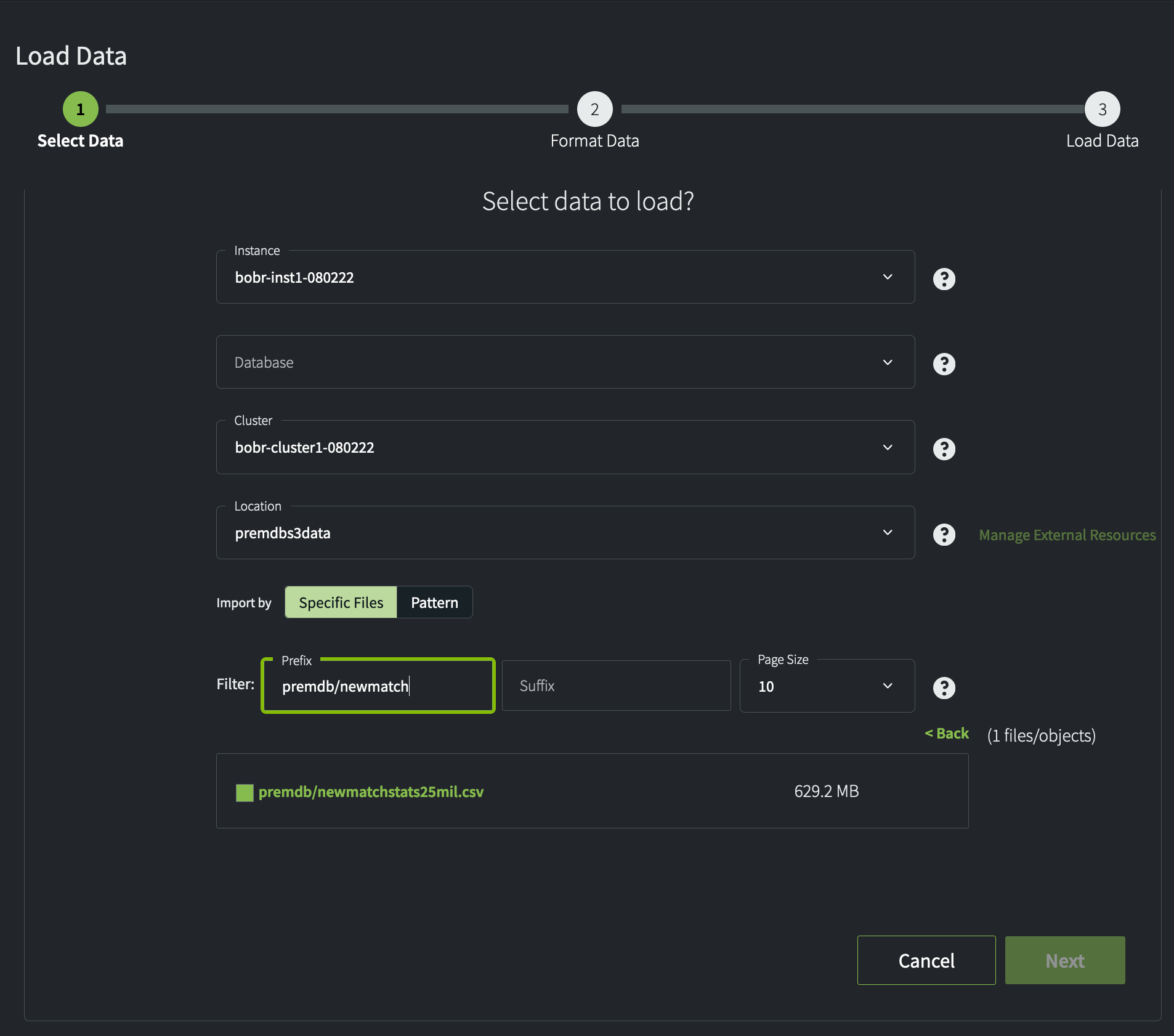Screen dimensions: 1174x1036
Task: Click step 3 Load Data circle
Action: (1102, 109)
